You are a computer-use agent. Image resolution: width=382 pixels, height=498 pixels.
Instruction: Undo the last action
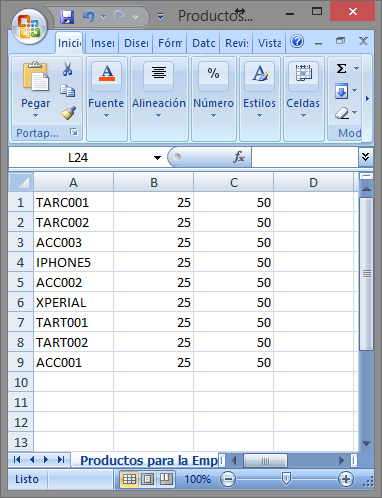tap(88, 16)
